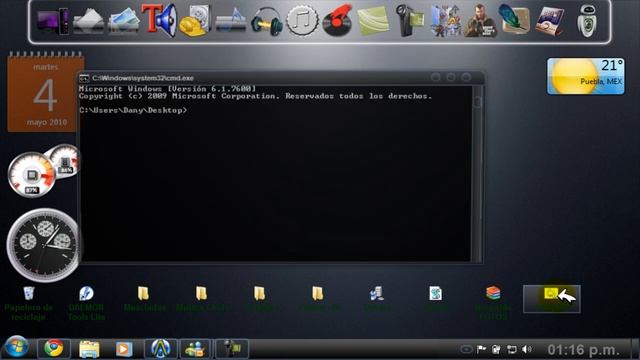Click the Action Center flag tray icon

[482, 349]
